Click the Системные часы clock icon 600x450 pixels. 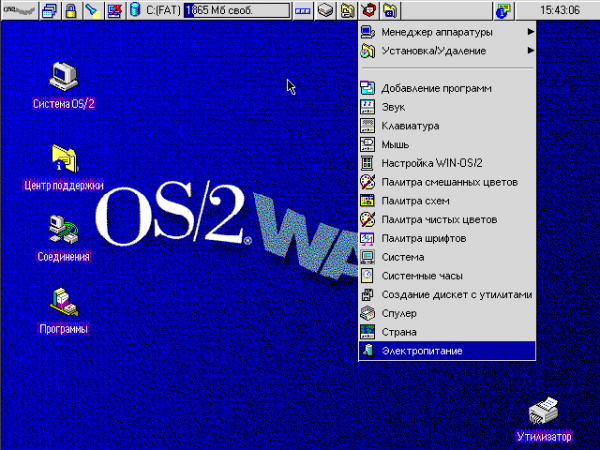(368, 276)
